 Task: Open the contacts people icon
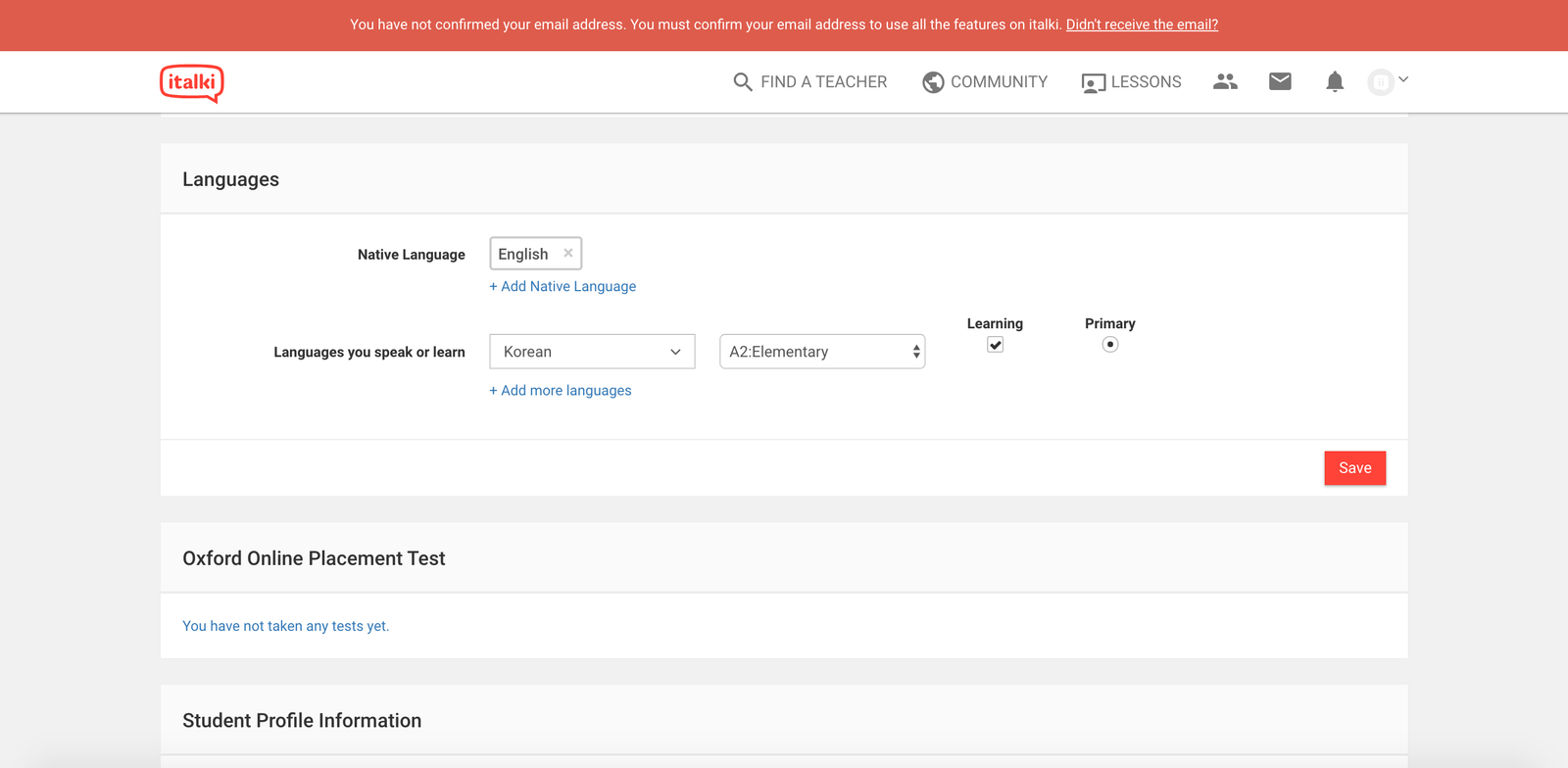point(1225,81)
